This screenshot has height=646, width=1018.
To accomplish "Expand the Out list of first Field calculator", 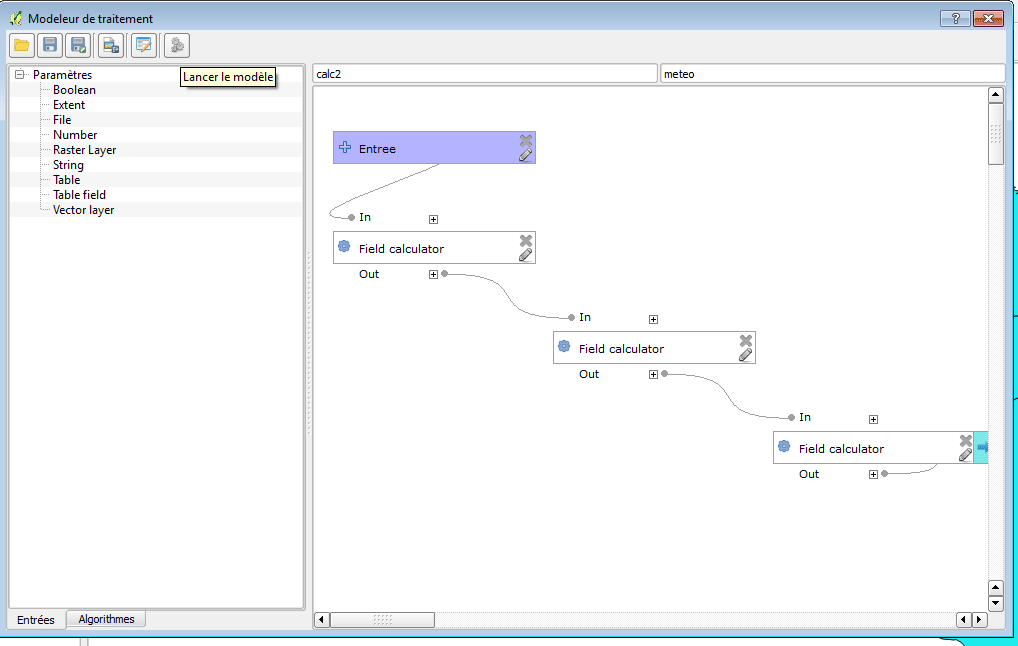I will [x=433, y=274].
